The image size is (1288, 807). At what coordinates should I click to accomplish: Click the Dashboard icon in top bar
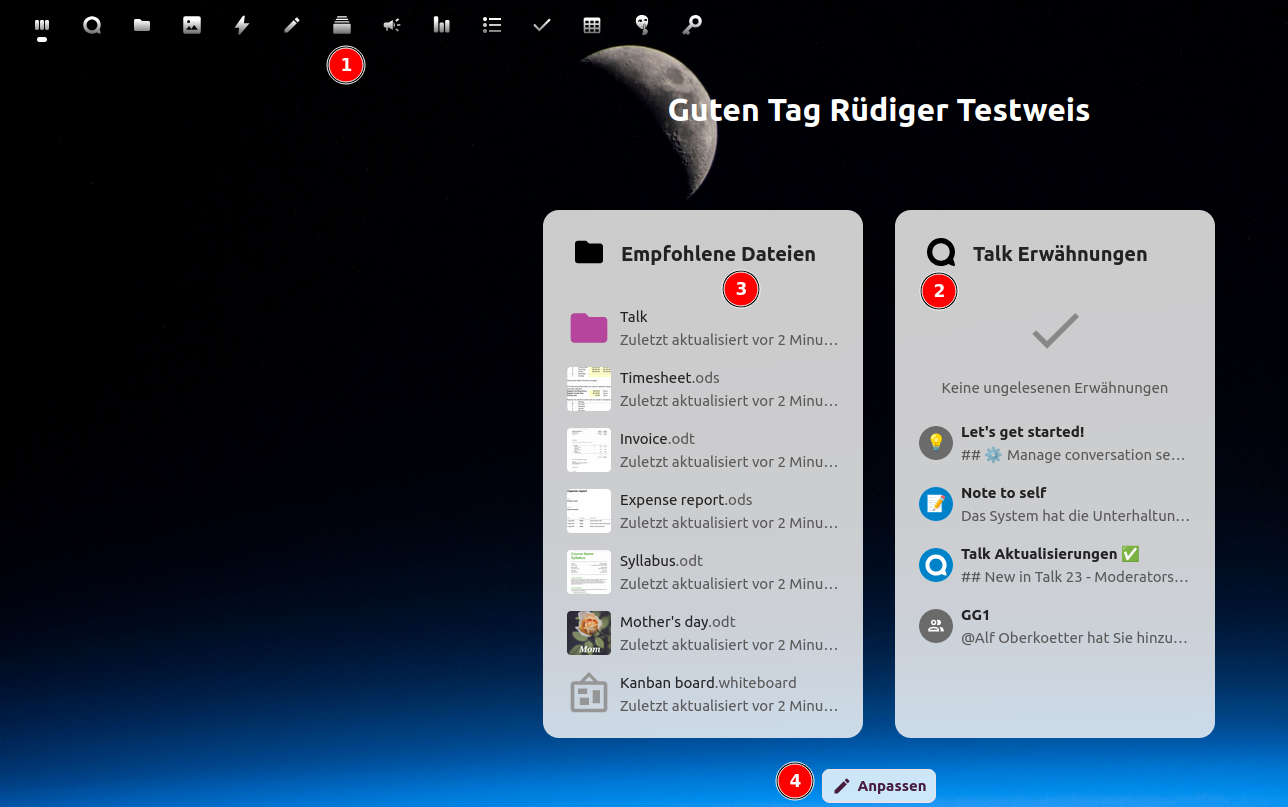click(x=42, y=25)
